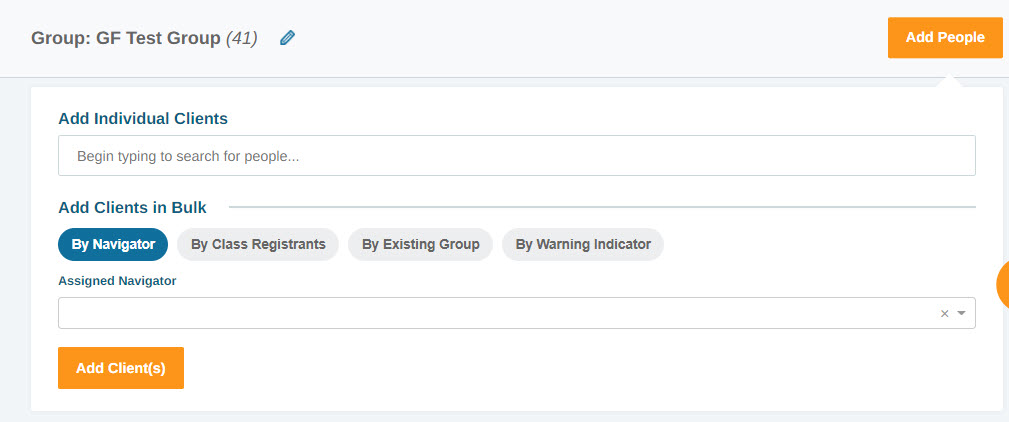Switch to By Existing Group tab
This screenshot has width=1009, height=422.
pos(420,244)
